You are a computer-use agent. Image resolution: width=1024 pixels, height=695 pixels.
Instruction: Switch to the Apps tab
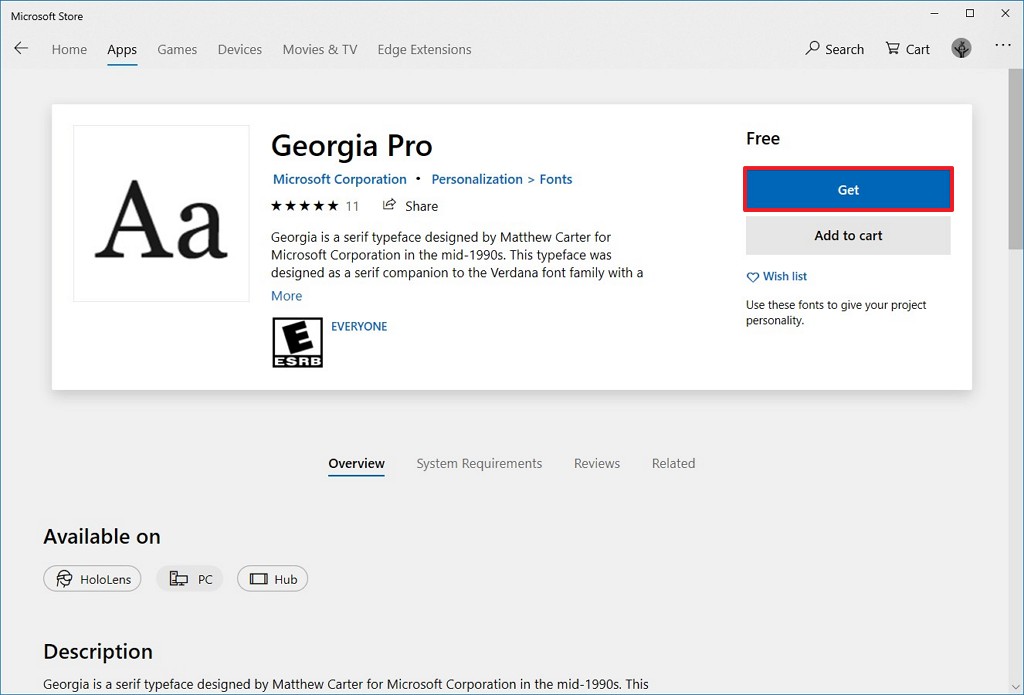122,50
